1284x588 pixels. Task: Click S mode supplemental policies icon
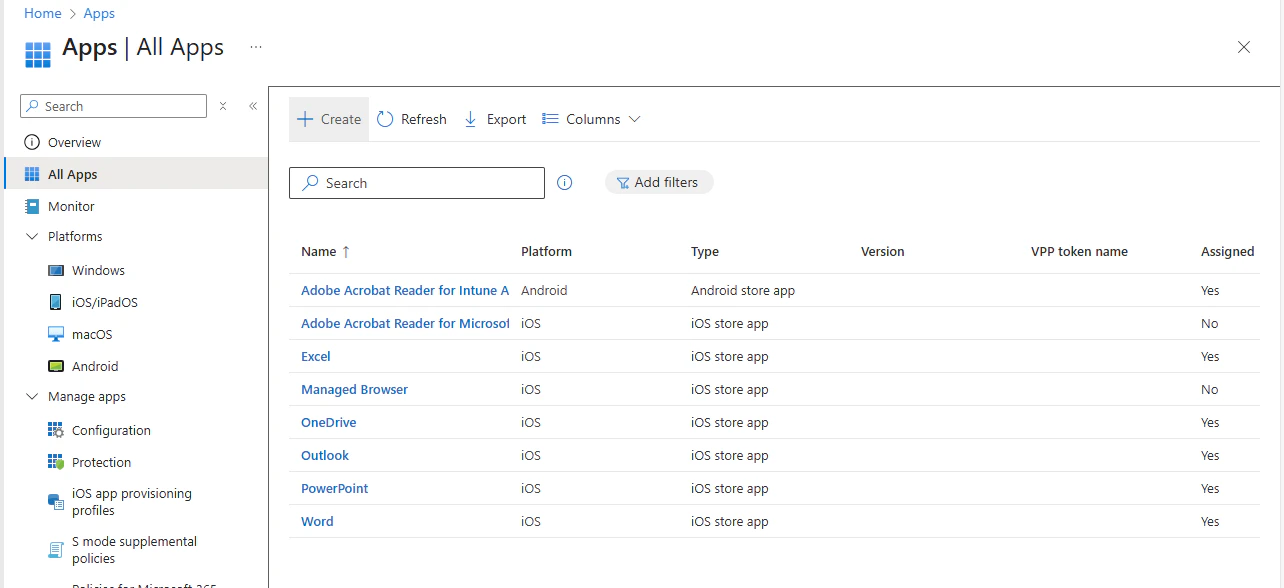point(56,550)
